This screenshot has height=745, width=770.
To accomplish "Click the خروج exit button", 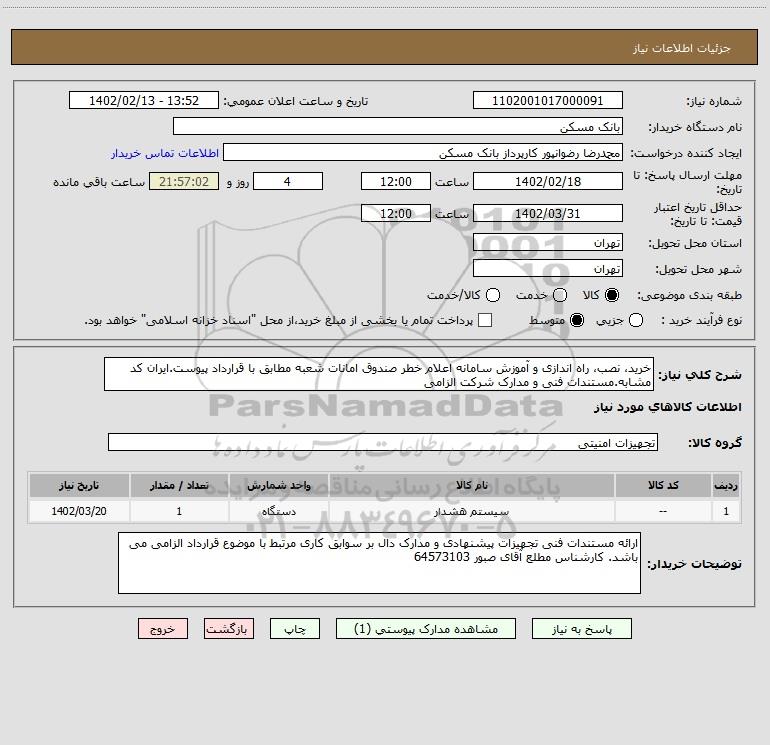I will pyautogui.click(x=163, y=629).
